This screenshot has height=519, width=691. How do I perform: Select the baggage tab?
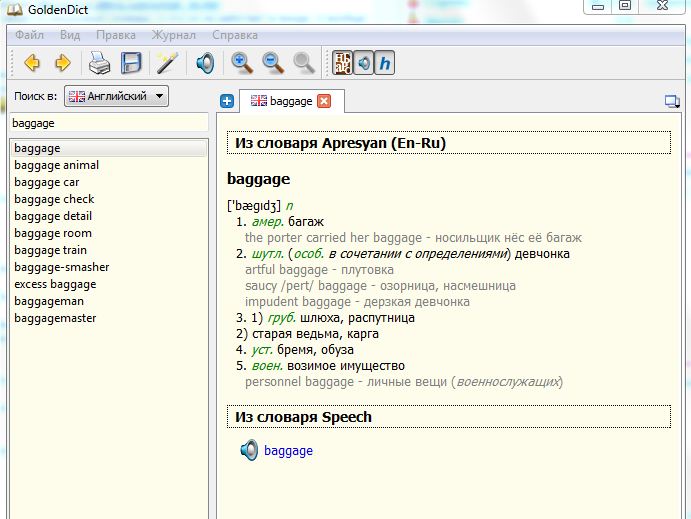(x=291, y=101)
